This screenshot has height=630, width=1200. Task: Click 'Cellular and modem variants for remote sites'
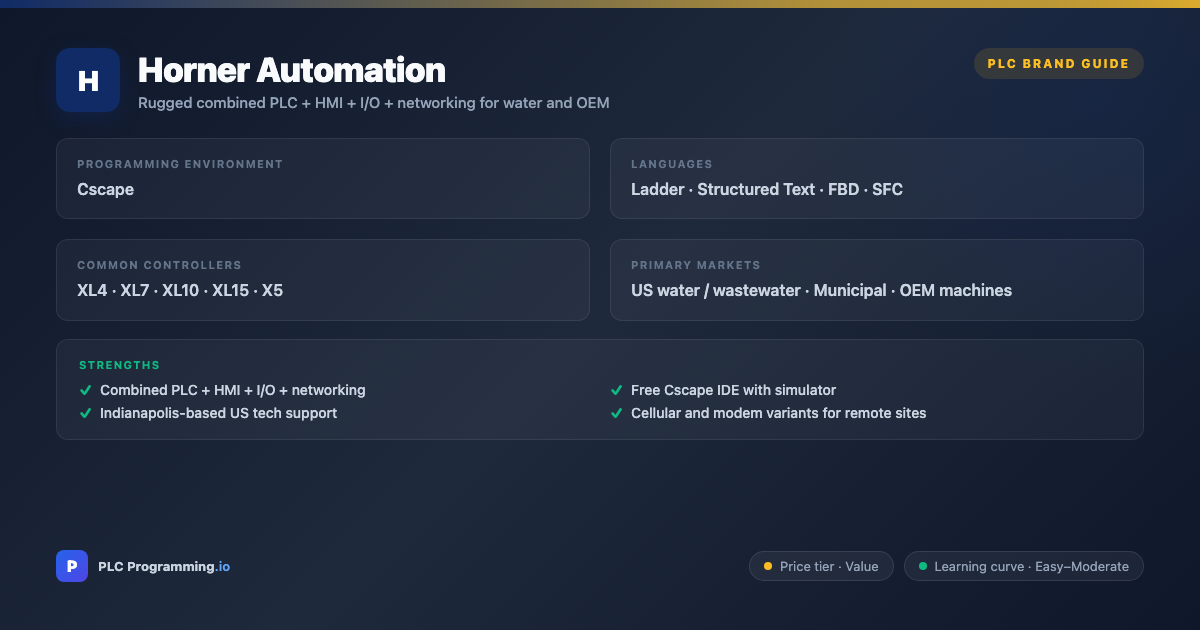pyautogui.click(x=778, y=413)
